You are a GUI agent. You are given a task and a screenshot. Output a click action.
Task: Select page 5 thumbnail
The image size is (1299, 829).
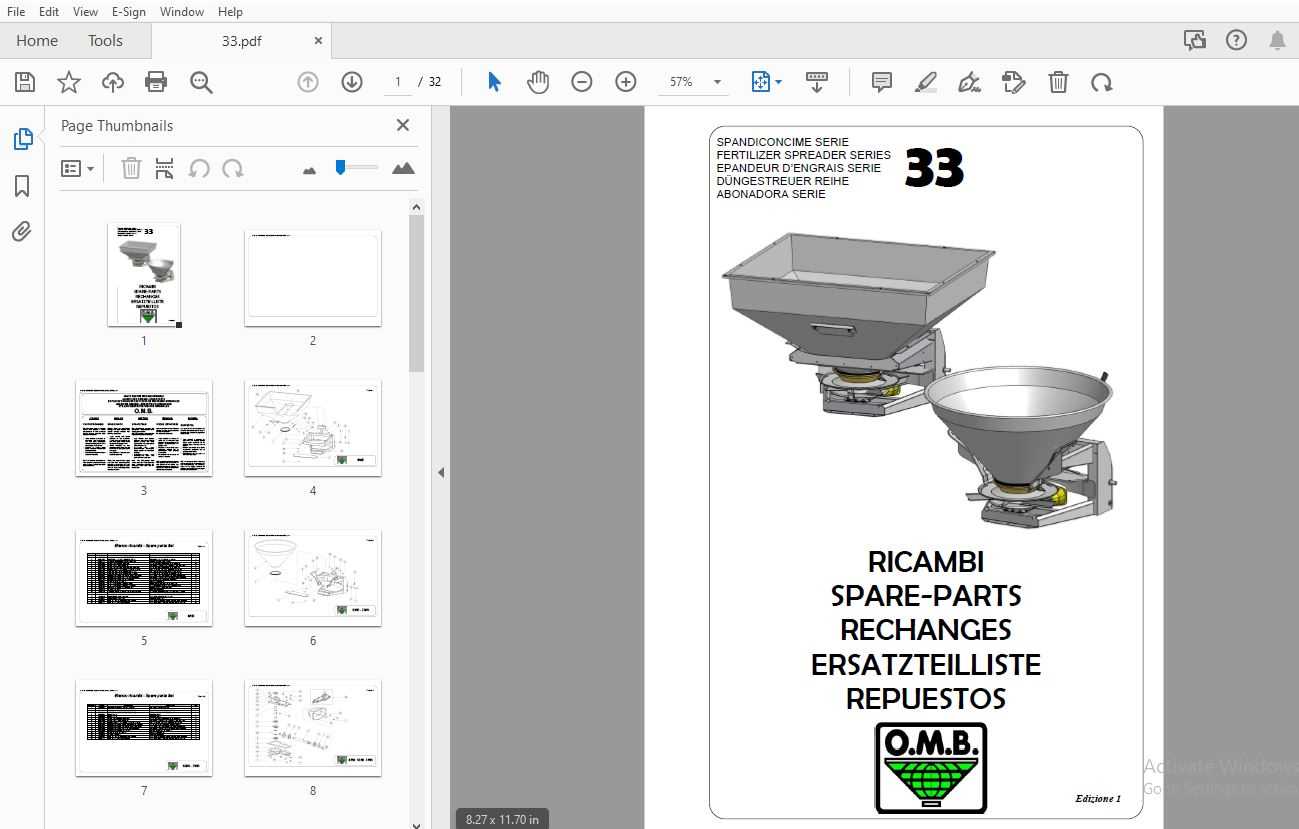pos(144,578)
